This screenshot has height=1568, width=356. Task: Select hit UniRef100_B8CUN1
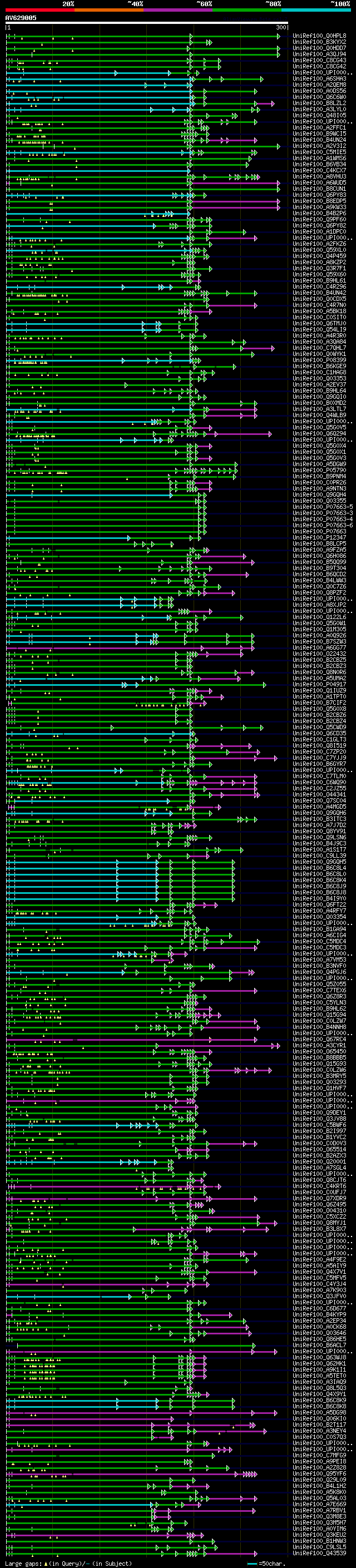click(319, 189)
